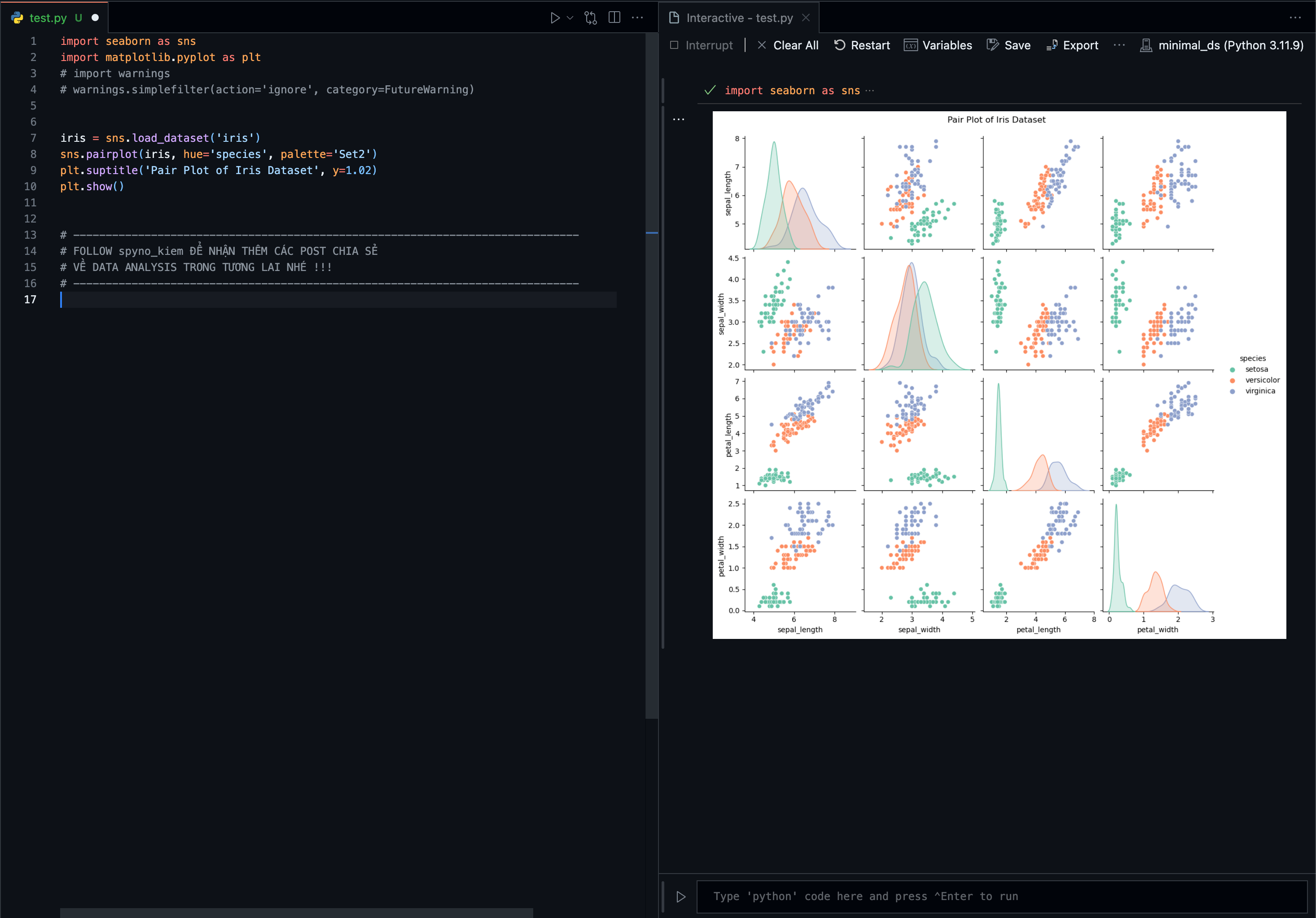
Task: Open interactive toolbar overflow ellipsis
Action: (x=1119, y=45)
